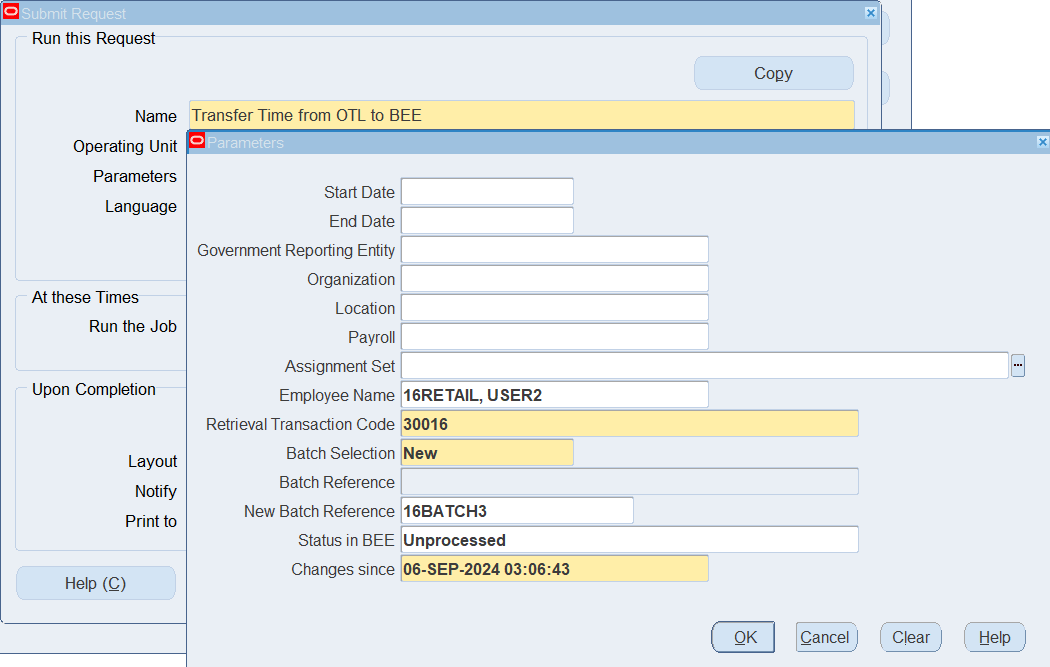Click the Copy button
The image size is (1050, 667).
pos(773,73)
